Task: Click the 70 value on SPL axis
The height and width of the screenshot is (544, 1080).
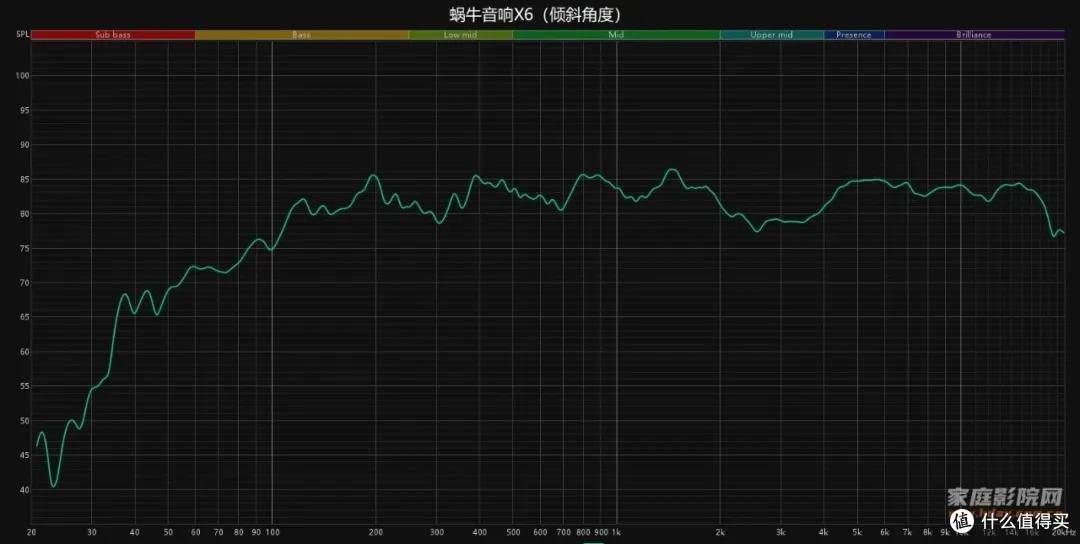Action: (x=25, y=283)
